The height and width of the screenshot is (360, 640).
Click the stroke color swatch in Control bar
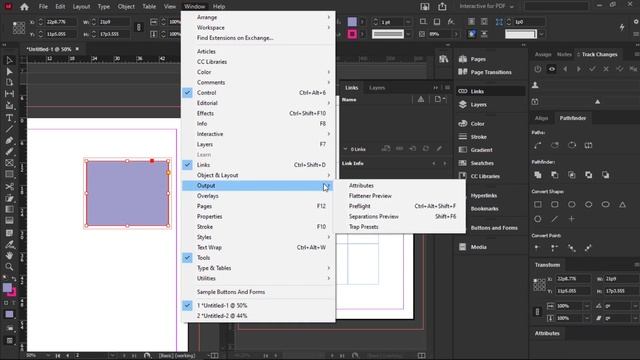[x=352, y=34]
